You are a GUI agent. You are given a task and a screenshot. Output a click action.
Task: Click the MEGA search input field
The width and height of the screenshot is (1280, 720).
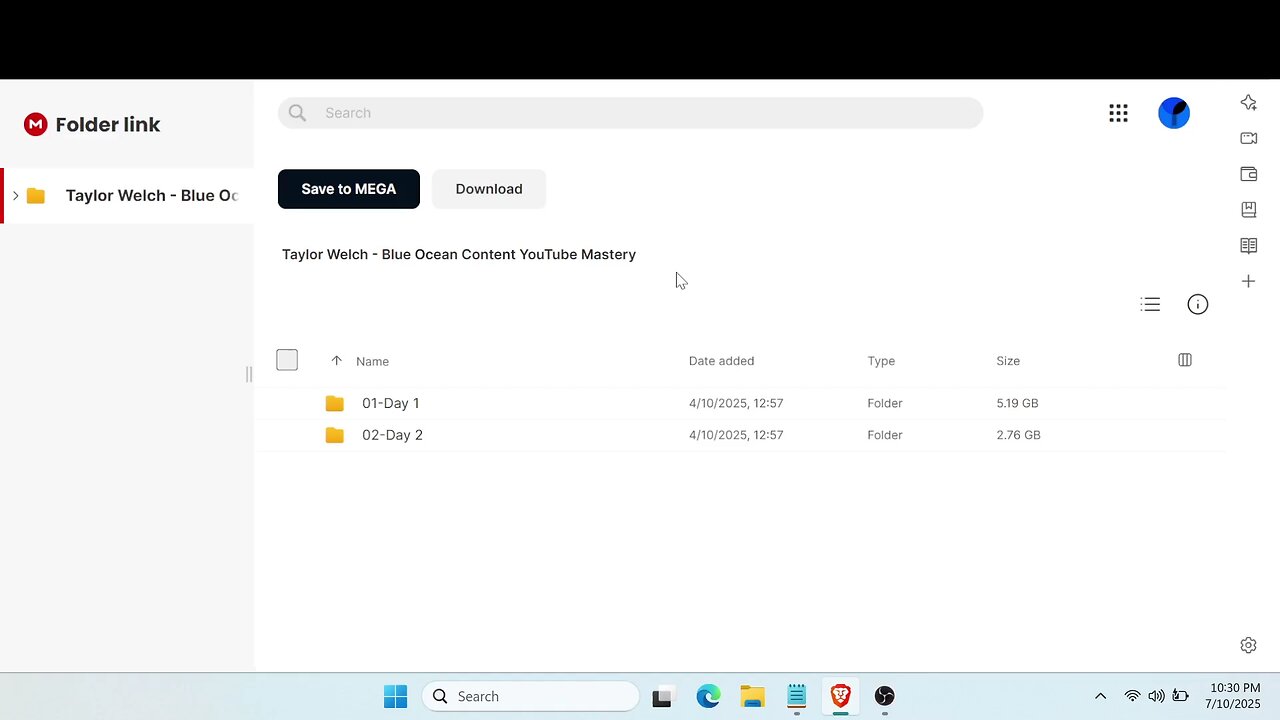tap(630, 113)
